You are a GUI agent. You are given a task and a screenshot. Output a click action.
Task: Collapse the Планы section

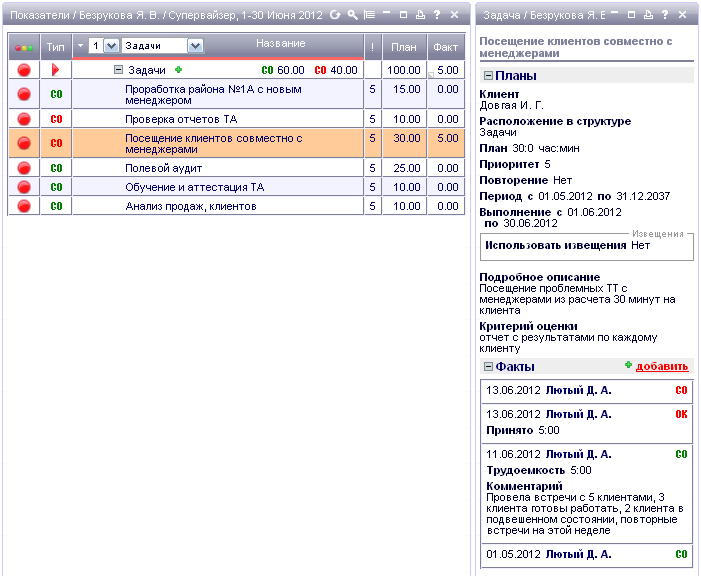[x=488, y=76]
